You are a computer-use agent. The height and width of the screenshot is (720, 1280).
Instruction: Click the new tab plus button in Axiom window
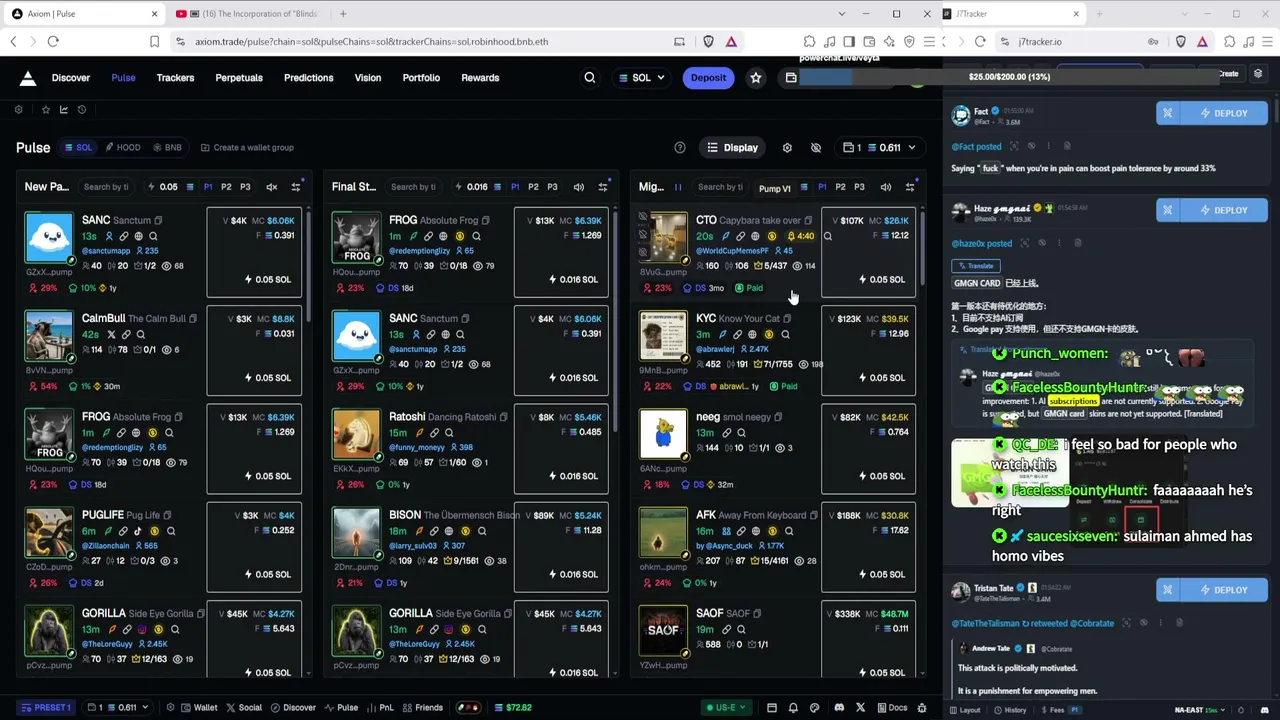click(x=343, y=14)
